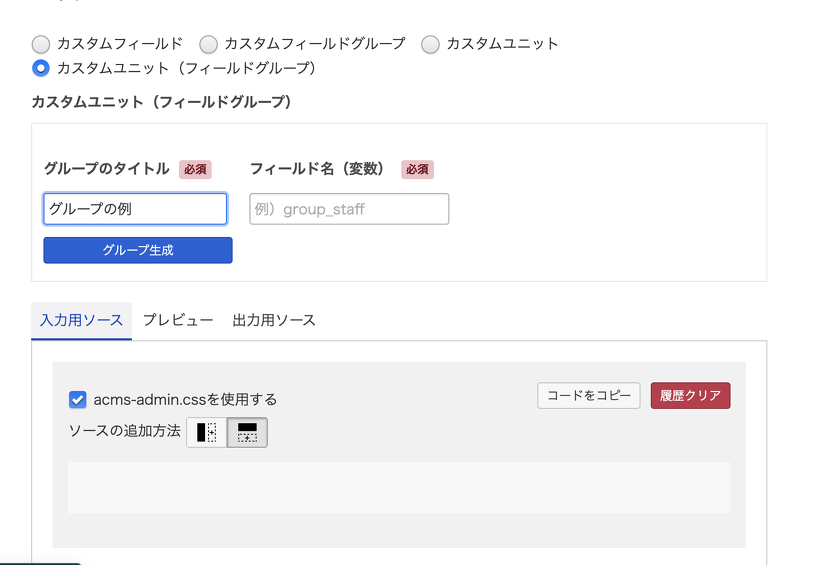Click the グループのタイトル field label

click(x=107, y=169)
